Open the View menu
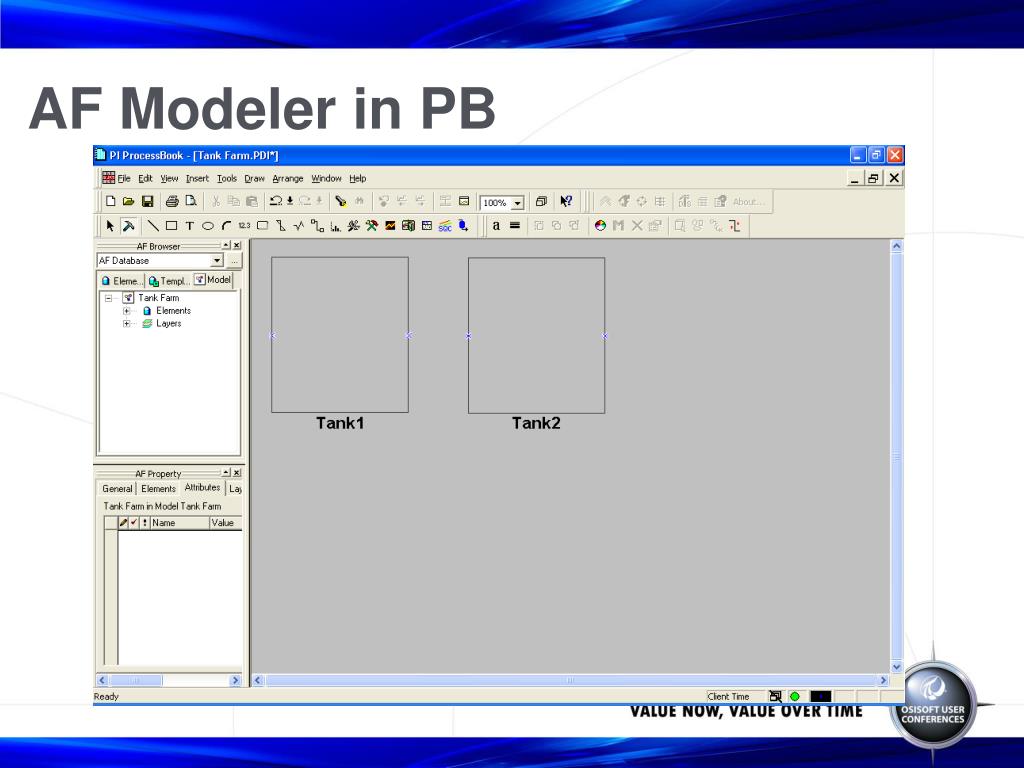The image size is (1024, 768). (x=169, y=178)
